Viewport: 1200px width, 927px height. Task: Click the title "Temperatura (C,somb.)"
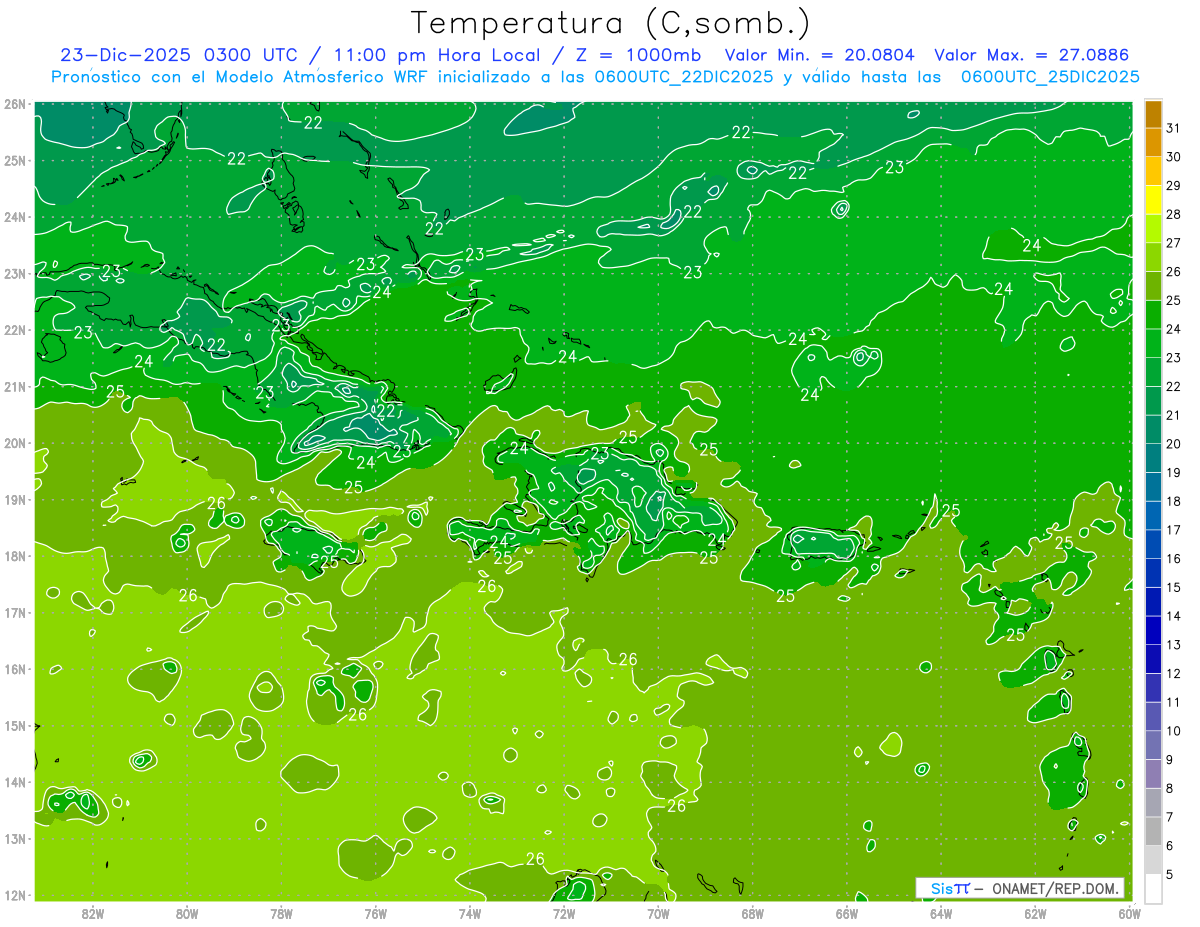click(610, 22)
